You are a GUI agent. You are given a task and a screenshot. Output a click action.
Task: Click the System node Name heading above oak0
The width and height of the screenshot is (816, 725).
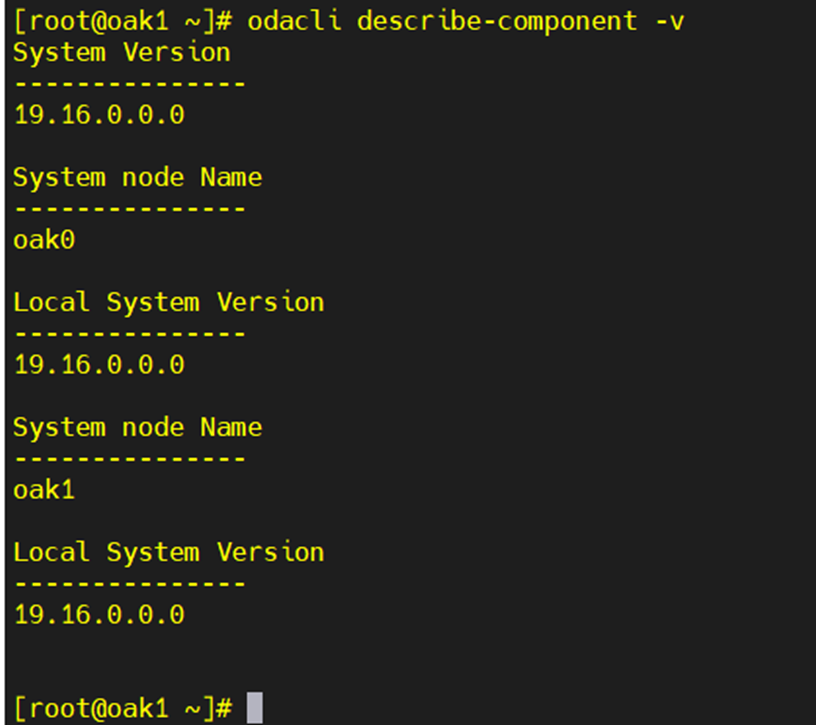(137, 177)
